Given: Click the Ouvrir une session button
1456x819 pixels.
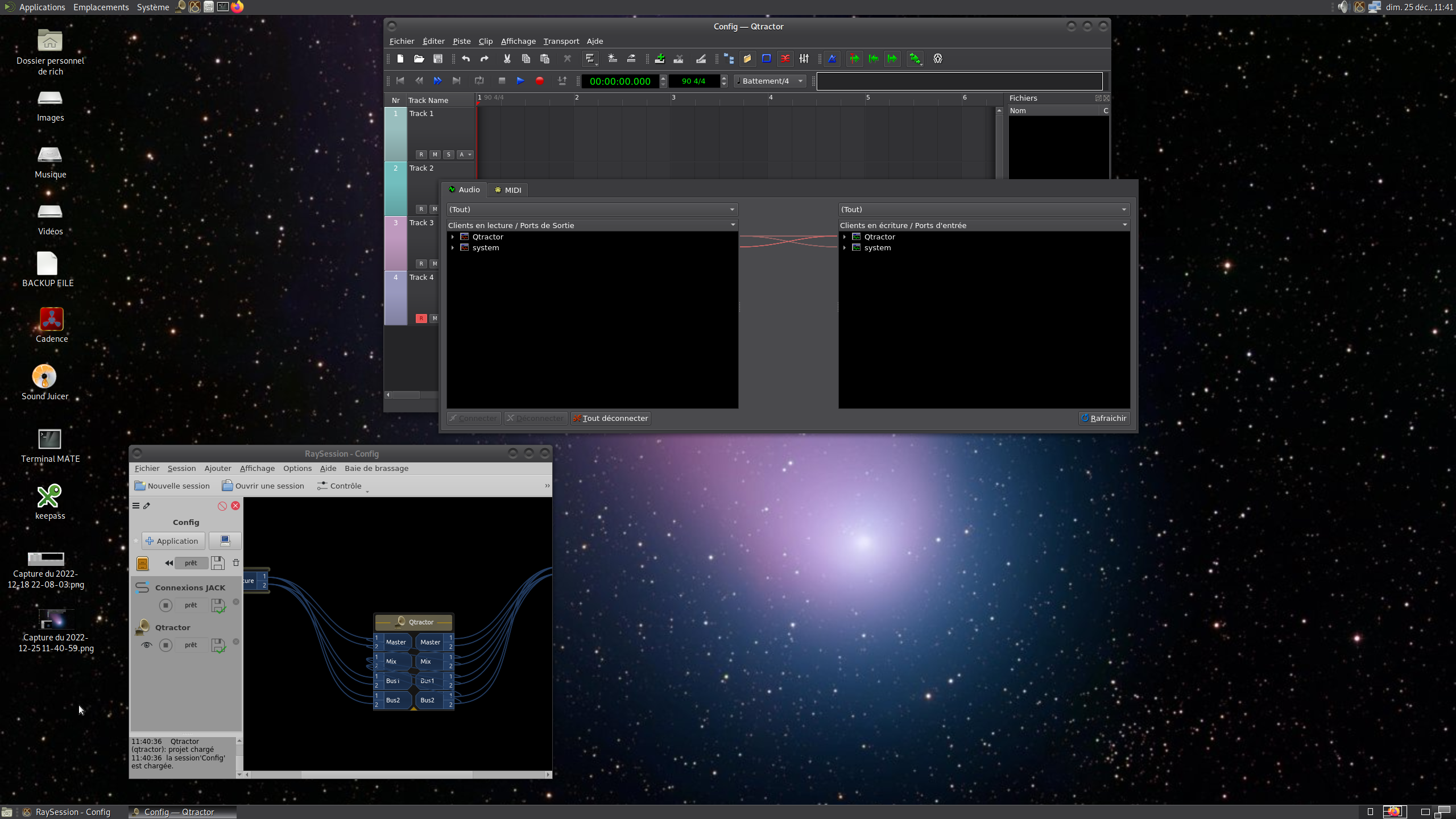Looking at the screenshot, I should tap(263, 486).
